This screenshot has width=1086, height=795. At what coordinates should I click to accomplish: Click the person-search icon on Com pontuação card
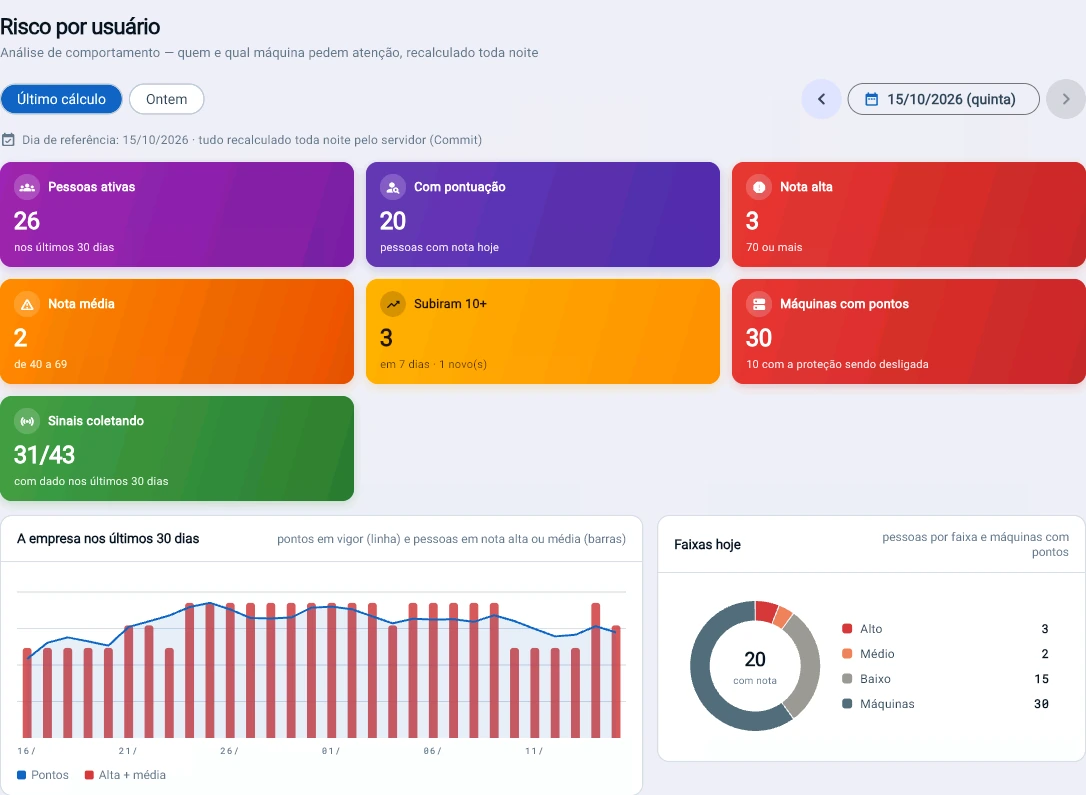pyautogui.click(x=393, y=187)
